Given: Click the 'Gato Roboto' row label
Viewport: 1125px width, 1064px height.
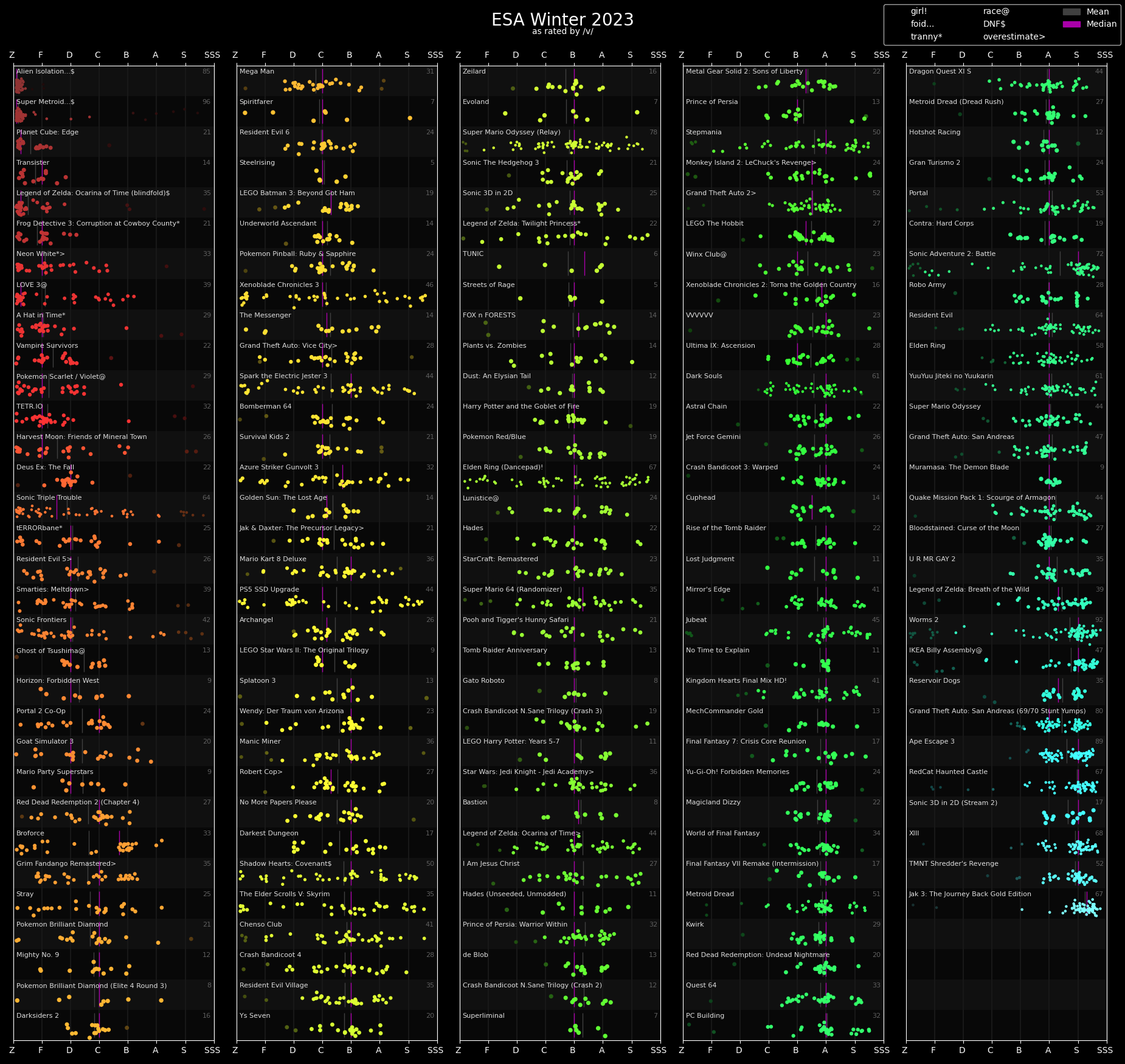Looking at the screenshot, I should 483,681.
